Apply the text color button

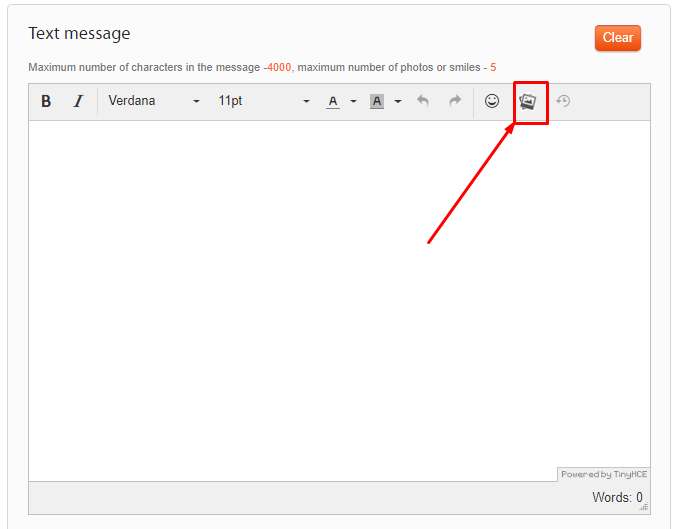click(333, 101)
